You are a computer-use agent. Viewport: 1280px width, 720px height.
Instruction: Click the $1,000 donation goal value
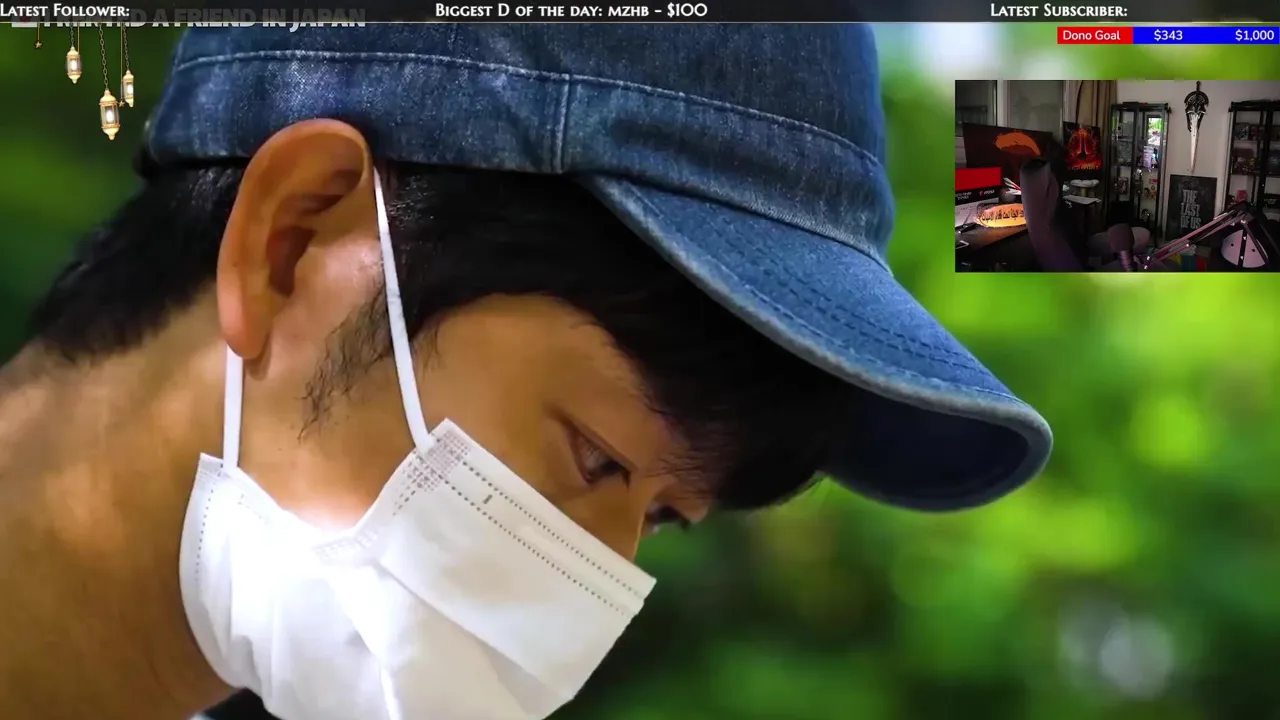pyautogui.click(x=1254, y=35)
